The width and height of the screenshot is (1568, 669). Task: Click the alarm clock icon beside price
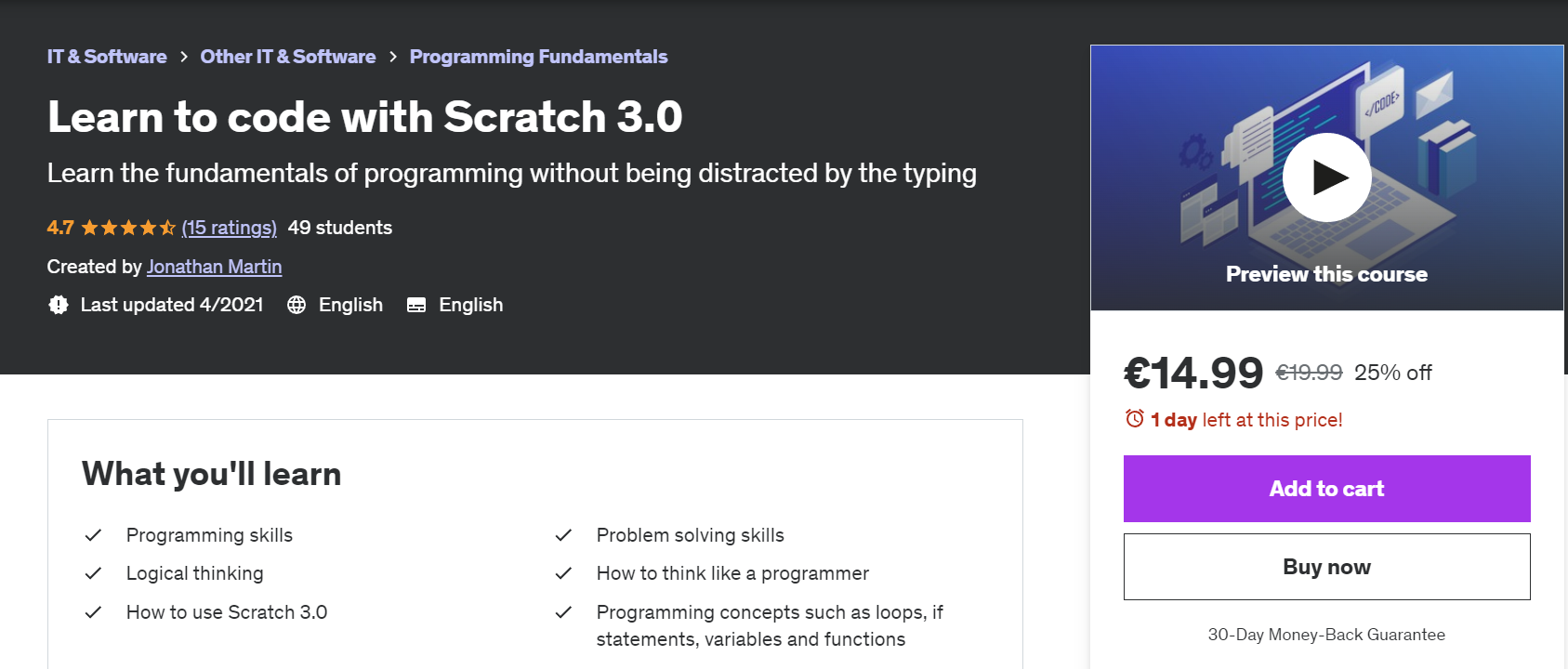[x=1134, y=419]
